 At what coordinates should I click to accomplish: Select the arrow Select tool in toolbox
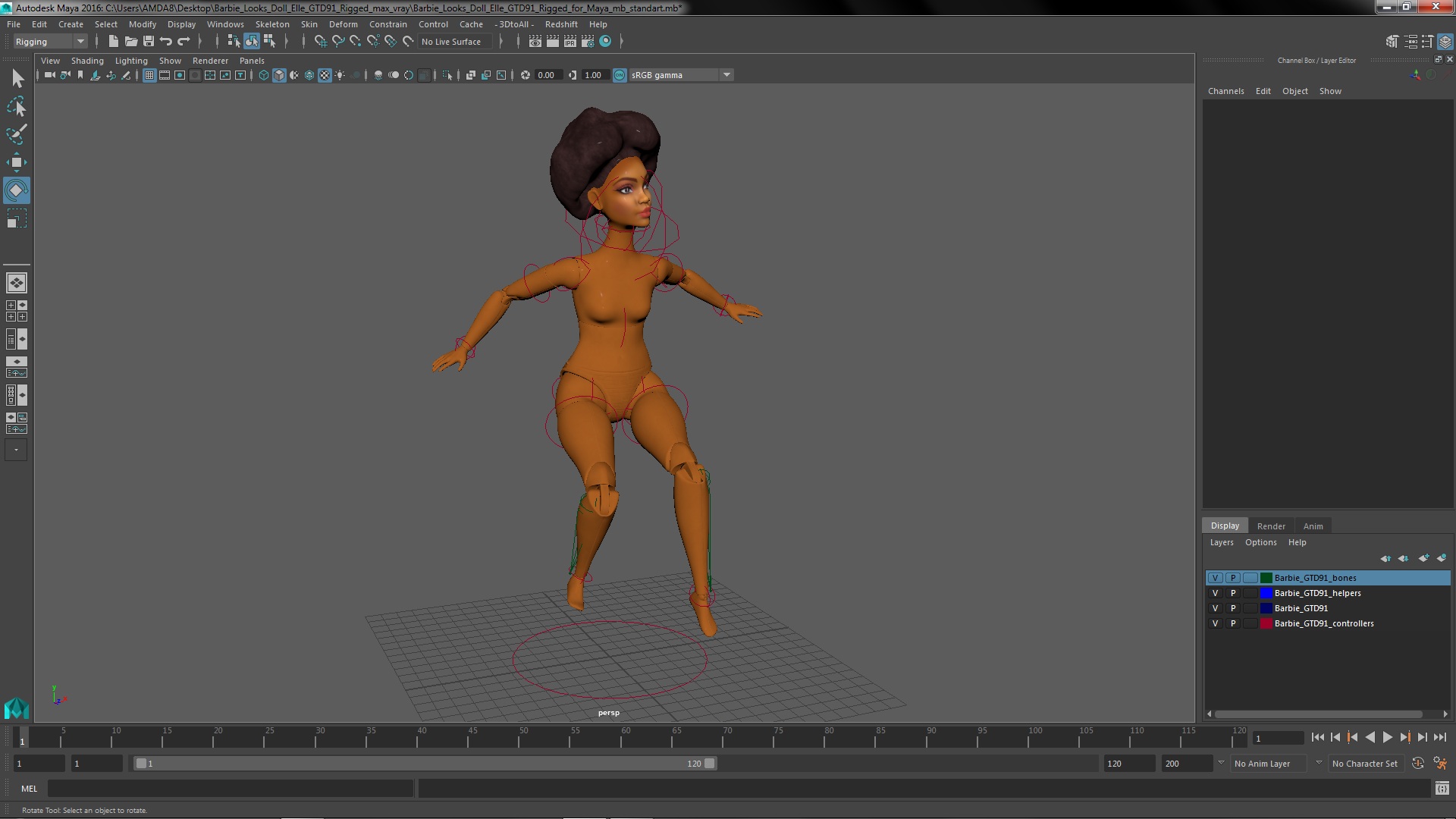17,78
